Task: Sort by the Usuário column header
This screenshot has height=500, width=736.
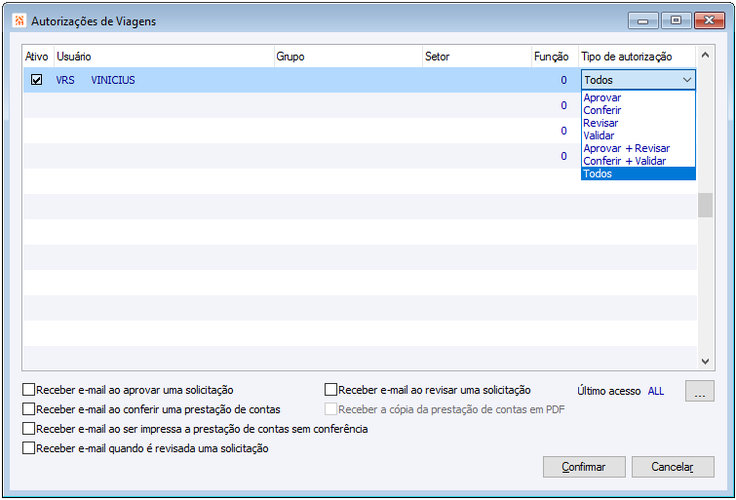Action: pyautogui.click(x=164, y=56)
